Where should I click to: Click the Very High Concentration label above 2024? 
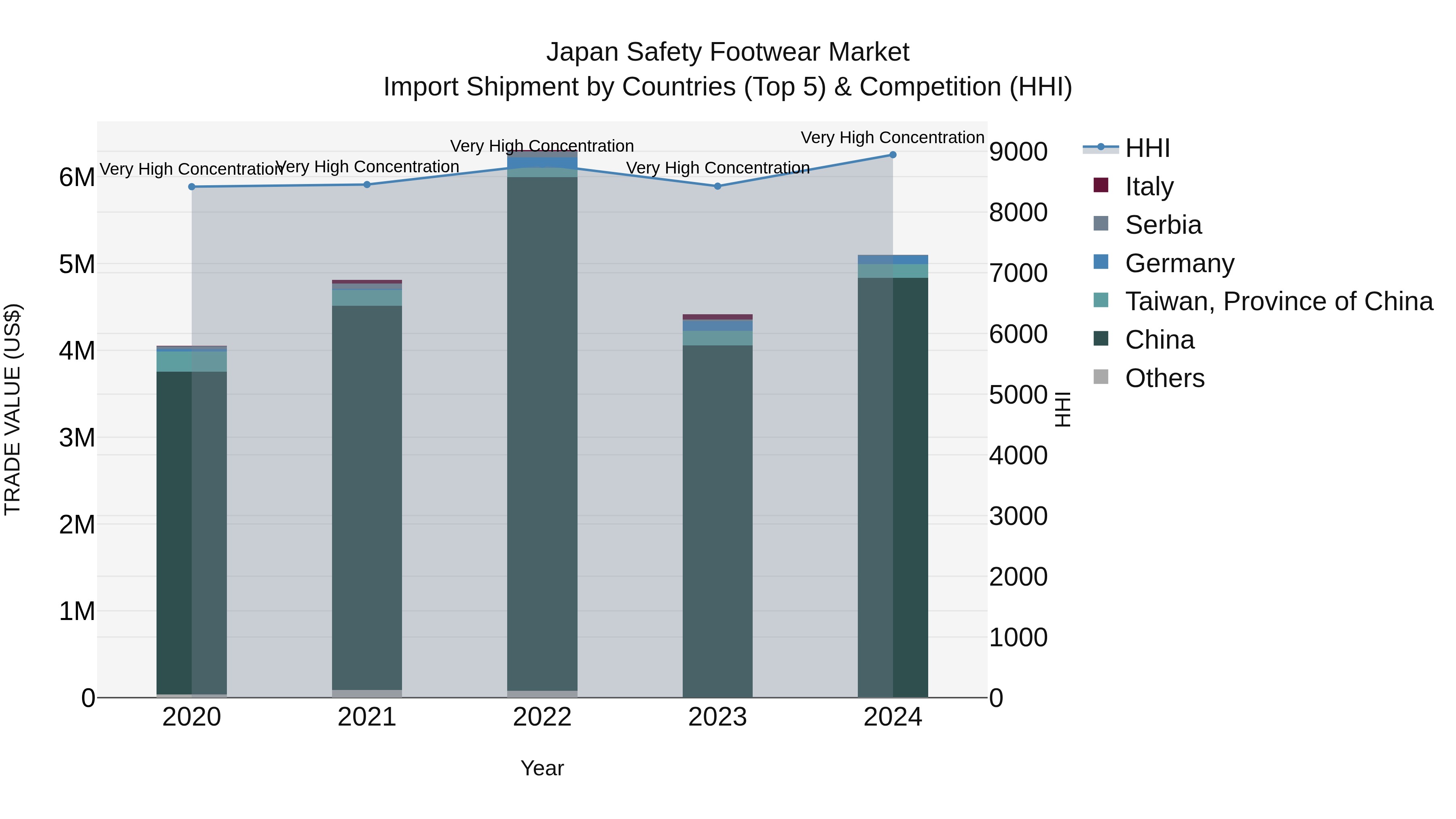(893, 138)
